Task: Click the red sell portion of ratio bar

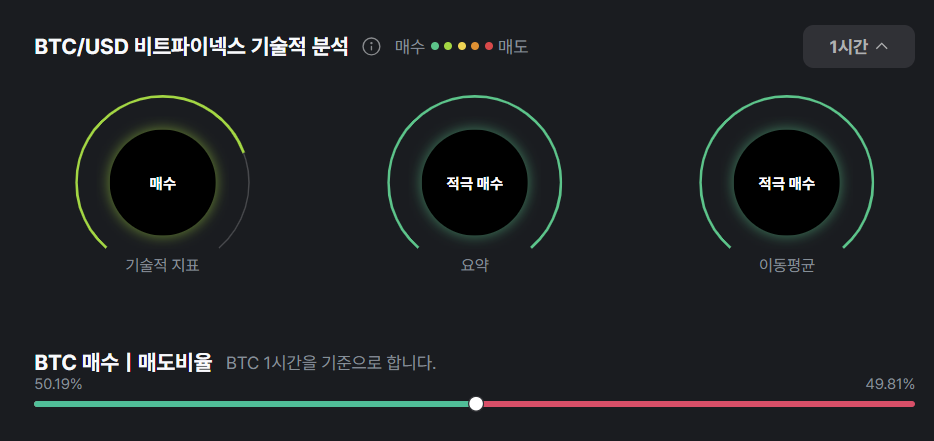Action: (x=699, y=404)
